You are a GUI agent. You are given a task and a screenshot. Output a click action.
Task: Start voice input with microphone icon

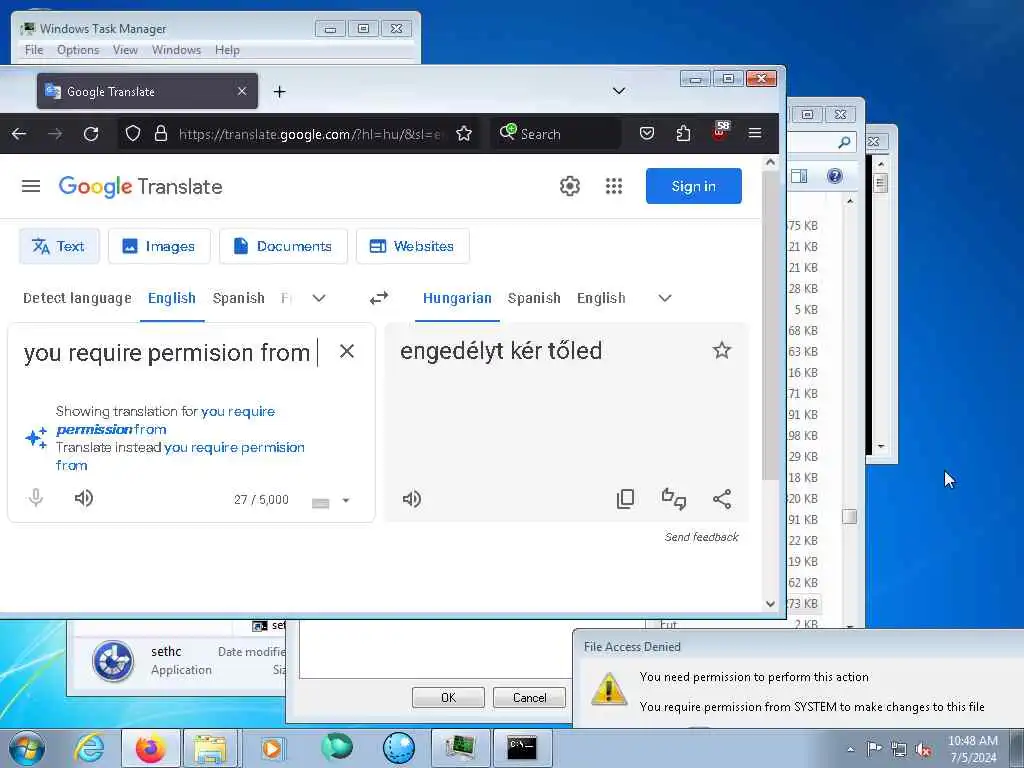(x=36, y=498)
